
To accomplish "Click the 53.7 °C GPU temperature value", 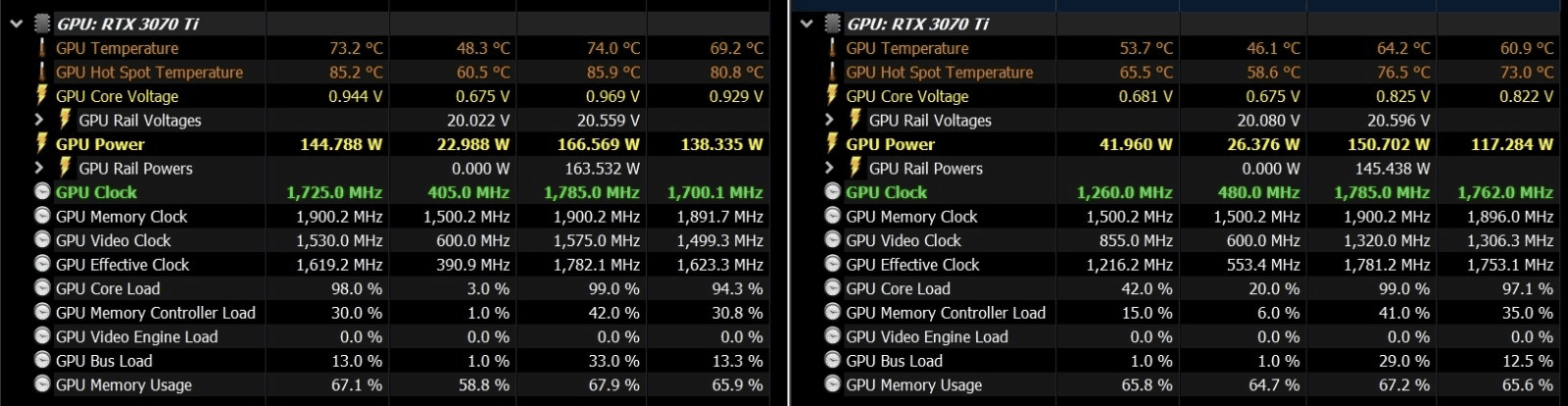I will 1146,48.
